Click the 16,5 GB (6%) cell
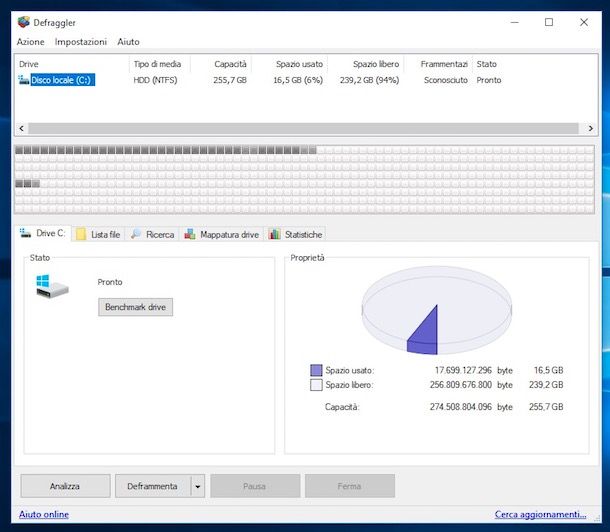This screenshot has height=532, width=610. coord(298,80)
